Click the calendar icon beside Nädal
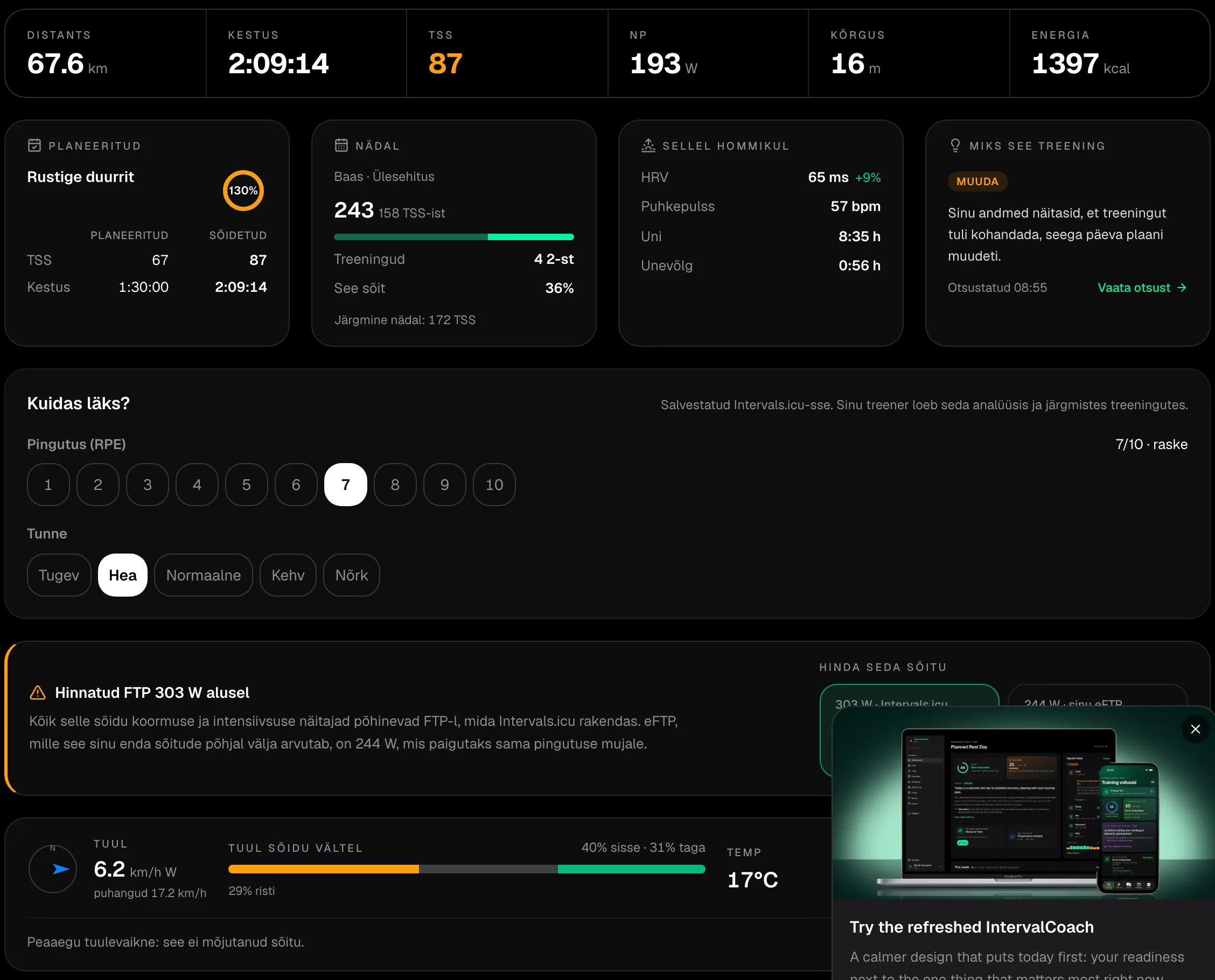Viewport: 1215px width, 980px height. point(341,145)
